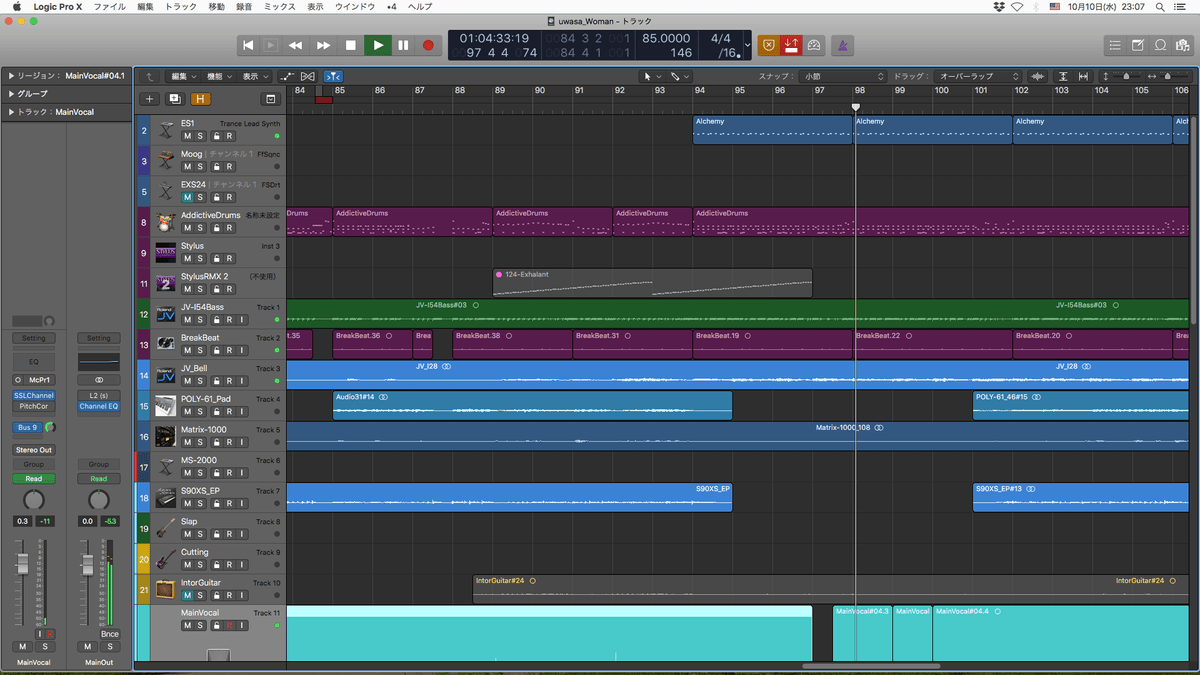Click the playhead marker at bar 98

tap(855, 106)
